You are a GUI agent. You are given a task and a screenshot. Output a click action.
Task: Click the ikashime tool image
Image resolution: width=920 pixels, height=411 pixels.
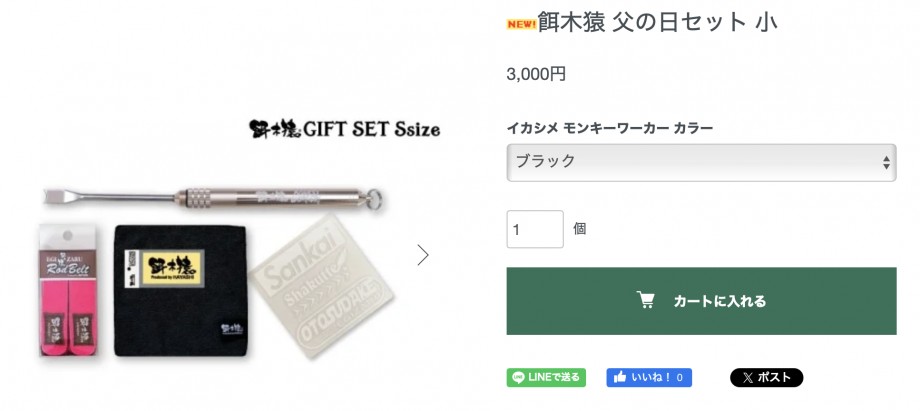(x=213, y=198)
